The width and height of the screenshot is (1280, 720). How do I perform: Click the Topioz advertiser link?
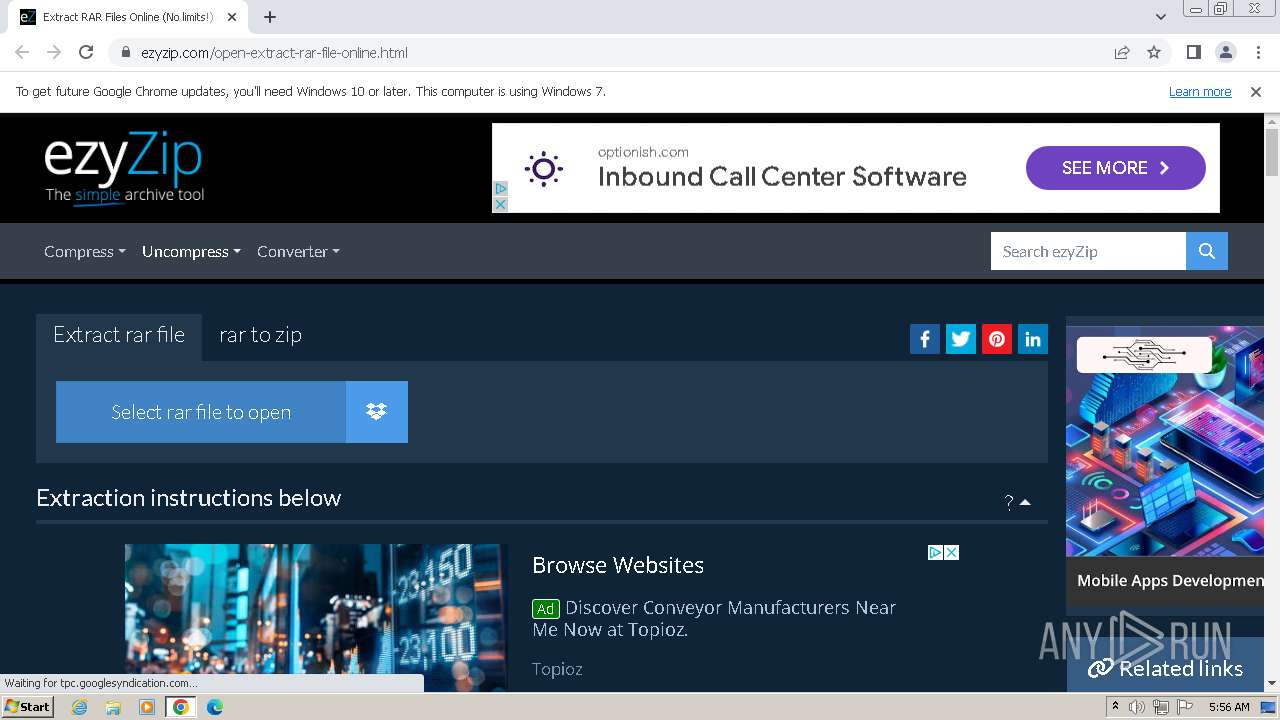point(557,669)
